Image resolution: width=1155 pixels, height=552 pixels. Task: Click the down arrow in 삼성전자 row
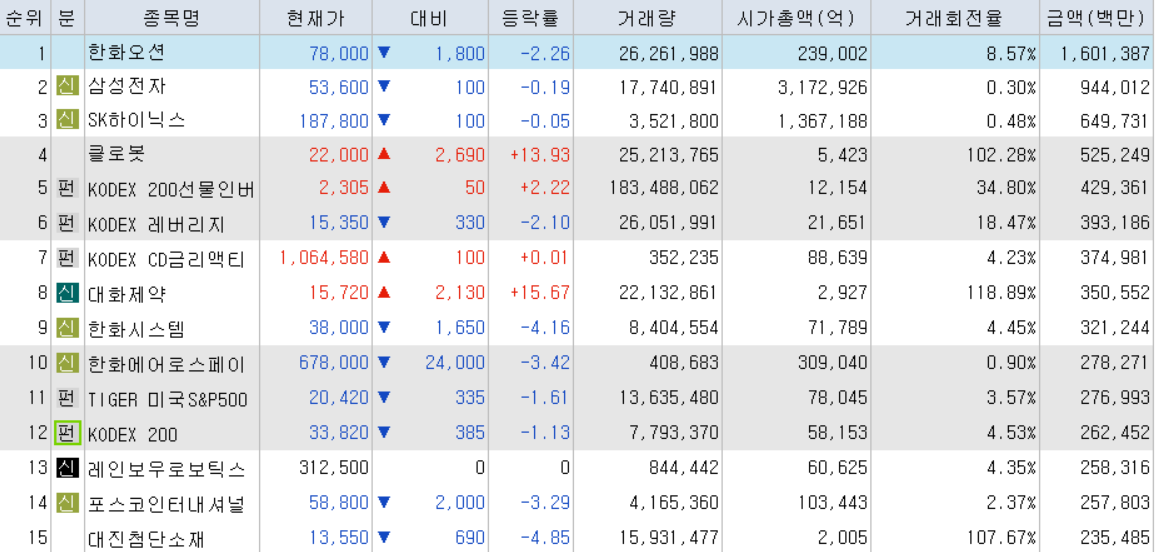click(383, 87)
